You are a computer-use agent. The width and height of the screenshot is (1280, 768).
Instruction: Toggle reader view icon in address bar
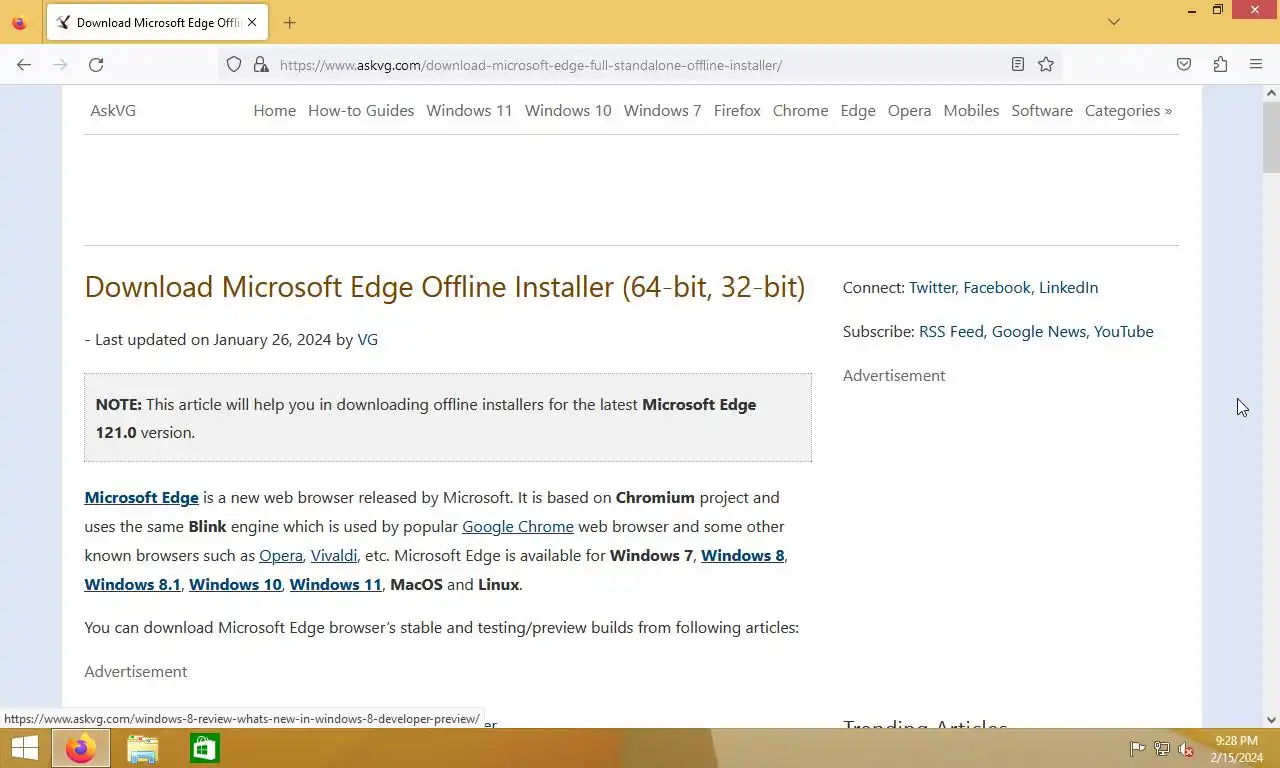1018,65
